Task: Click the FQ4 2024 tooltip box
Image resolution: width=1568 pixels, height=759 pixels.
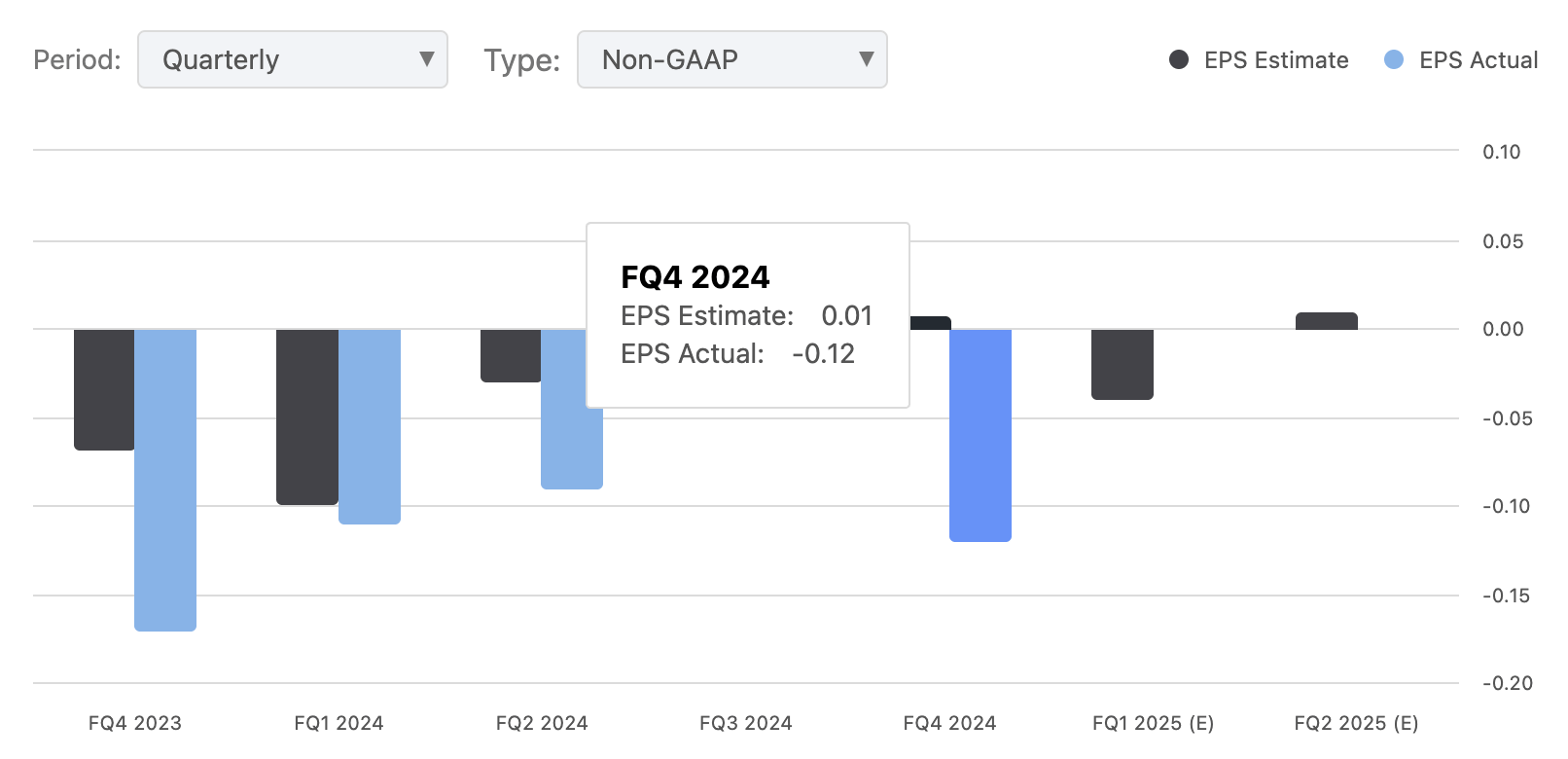Action: point(747,313)
